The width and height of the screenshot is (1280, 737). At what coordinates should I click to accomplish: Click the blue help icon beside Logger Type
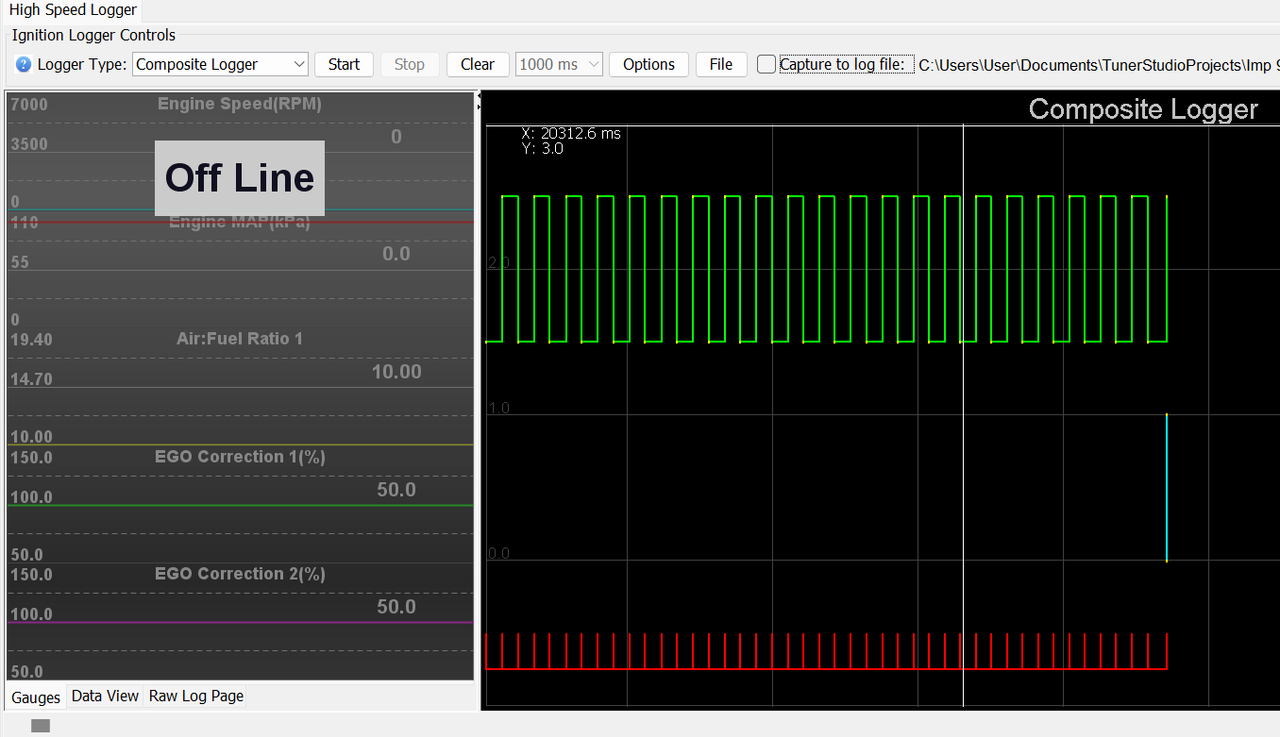coord(24,65)
